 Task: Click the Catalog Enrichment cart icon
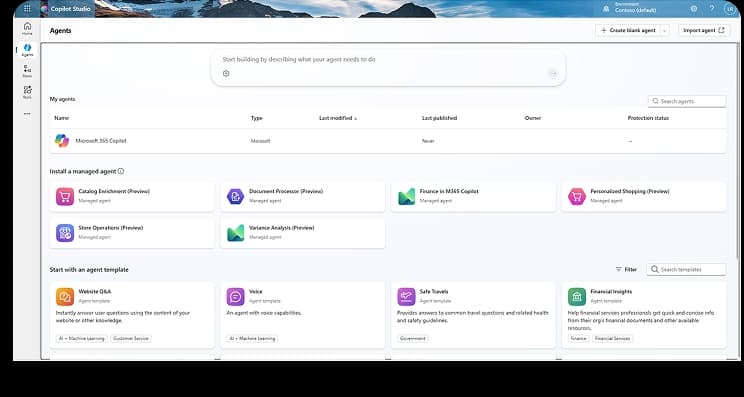(x=65, y=196)
